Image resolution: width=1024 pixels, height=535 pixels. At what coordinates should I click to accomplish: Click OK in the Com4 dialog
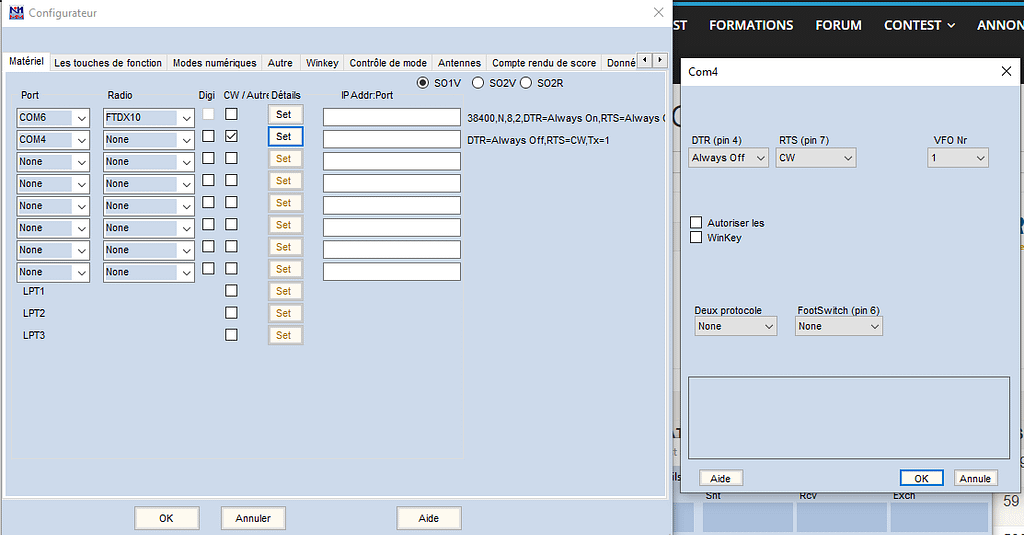[921, 478]
